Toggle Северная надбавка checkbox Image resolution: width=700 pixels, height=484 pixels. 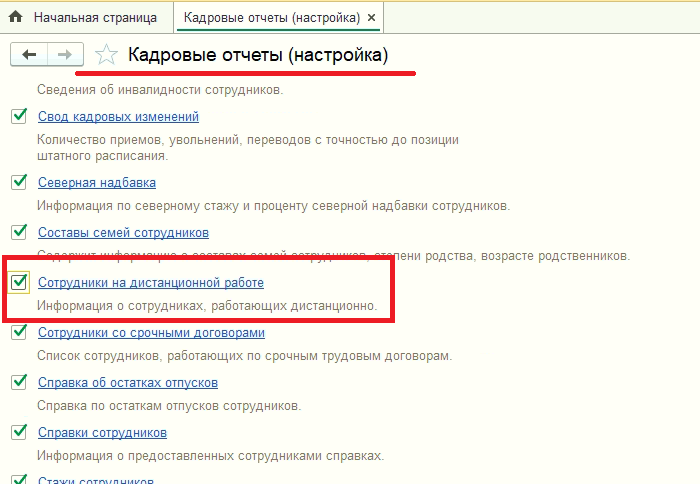point(19,182)
